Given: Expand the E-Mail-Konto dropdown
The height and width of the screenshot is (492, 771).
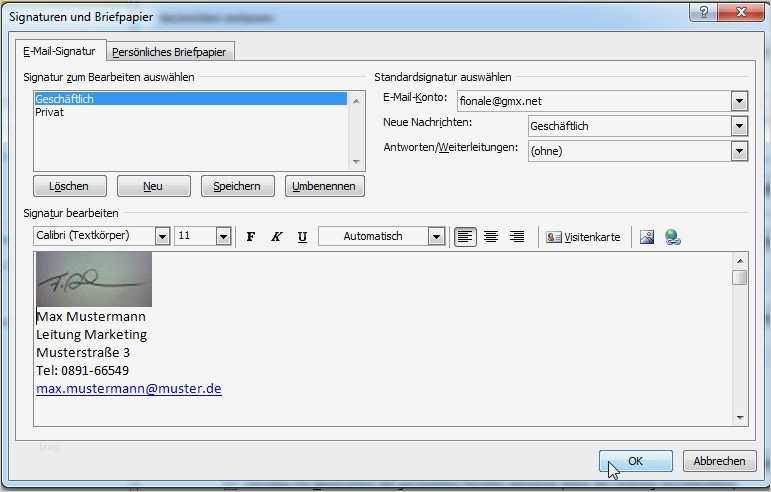Looking at the screenshot, I should (x=739, y=101).
